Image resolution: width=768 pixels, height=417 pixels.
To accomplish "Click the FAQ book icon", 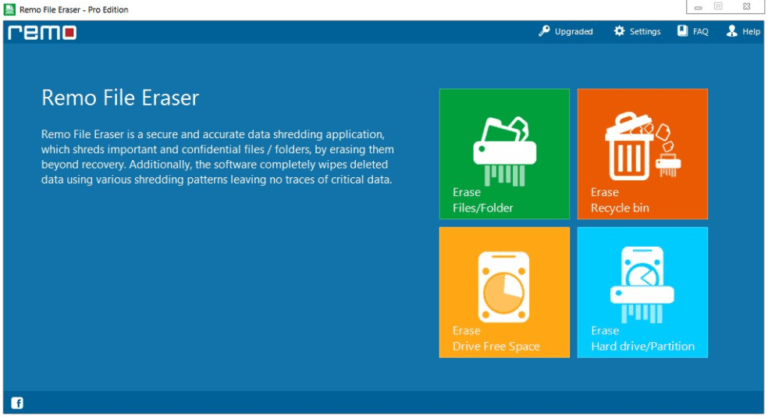I will pyautogui.click(x=682, y=31).
